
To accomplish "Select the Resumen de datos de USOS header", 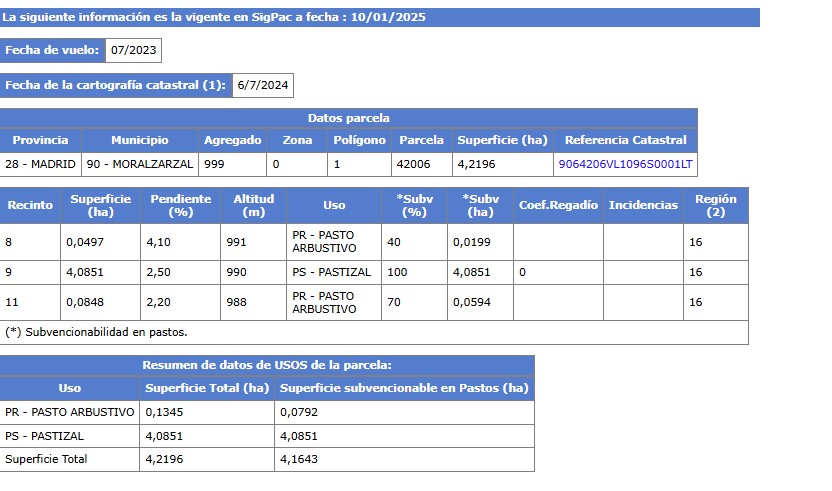I will [267, 365].
